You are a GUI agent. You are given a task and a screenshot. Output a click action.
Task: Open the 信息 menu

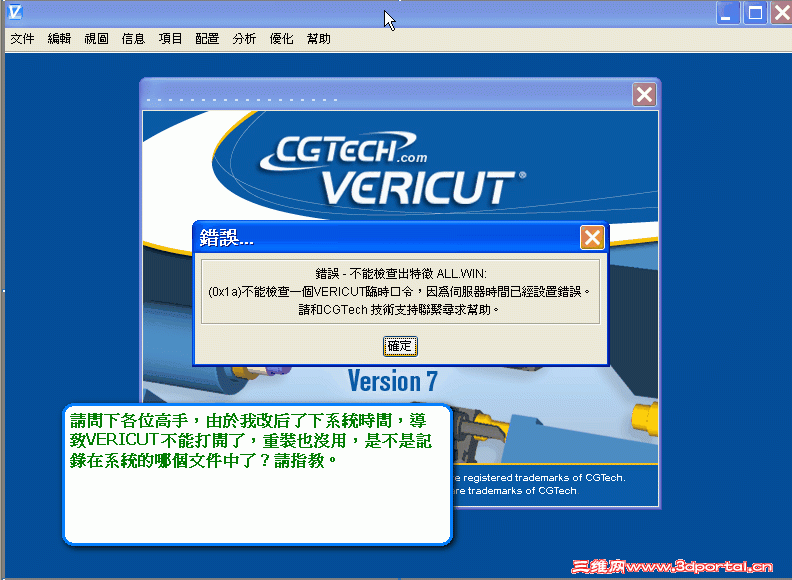click(x=133, y=39)
